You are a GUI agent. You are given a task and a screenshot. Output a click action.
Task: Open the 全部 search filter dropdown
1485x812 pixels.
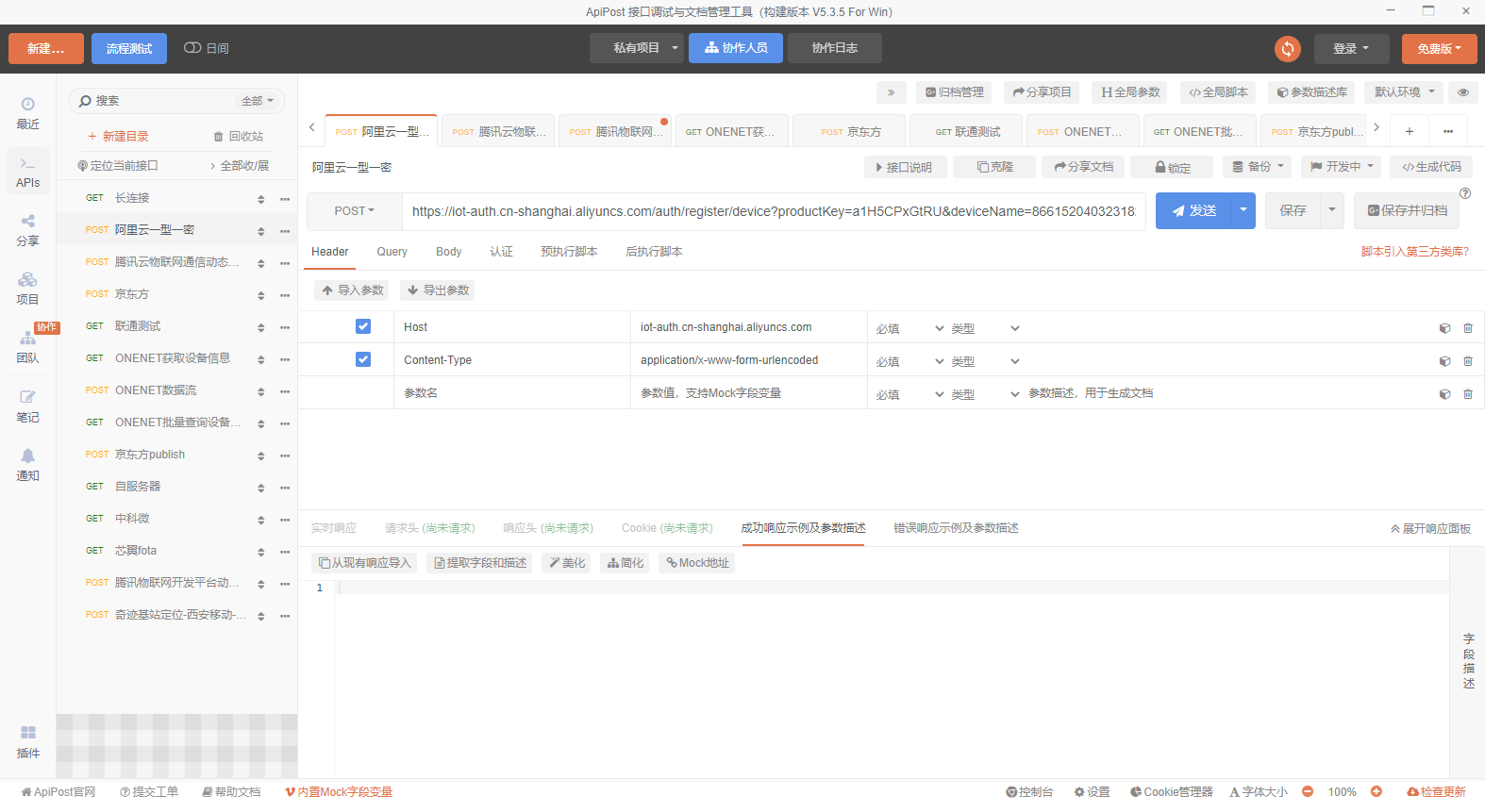pos(258,101)
